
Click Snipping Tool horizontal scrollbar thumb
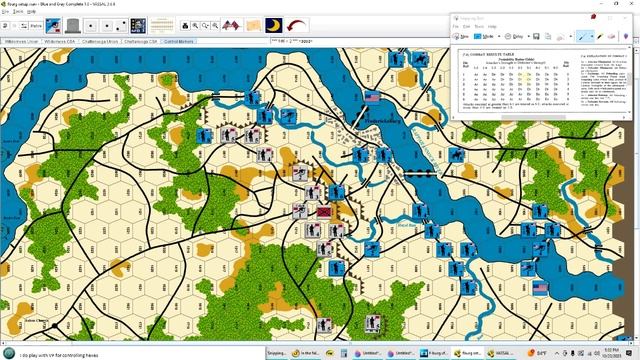tap(533, 117)
